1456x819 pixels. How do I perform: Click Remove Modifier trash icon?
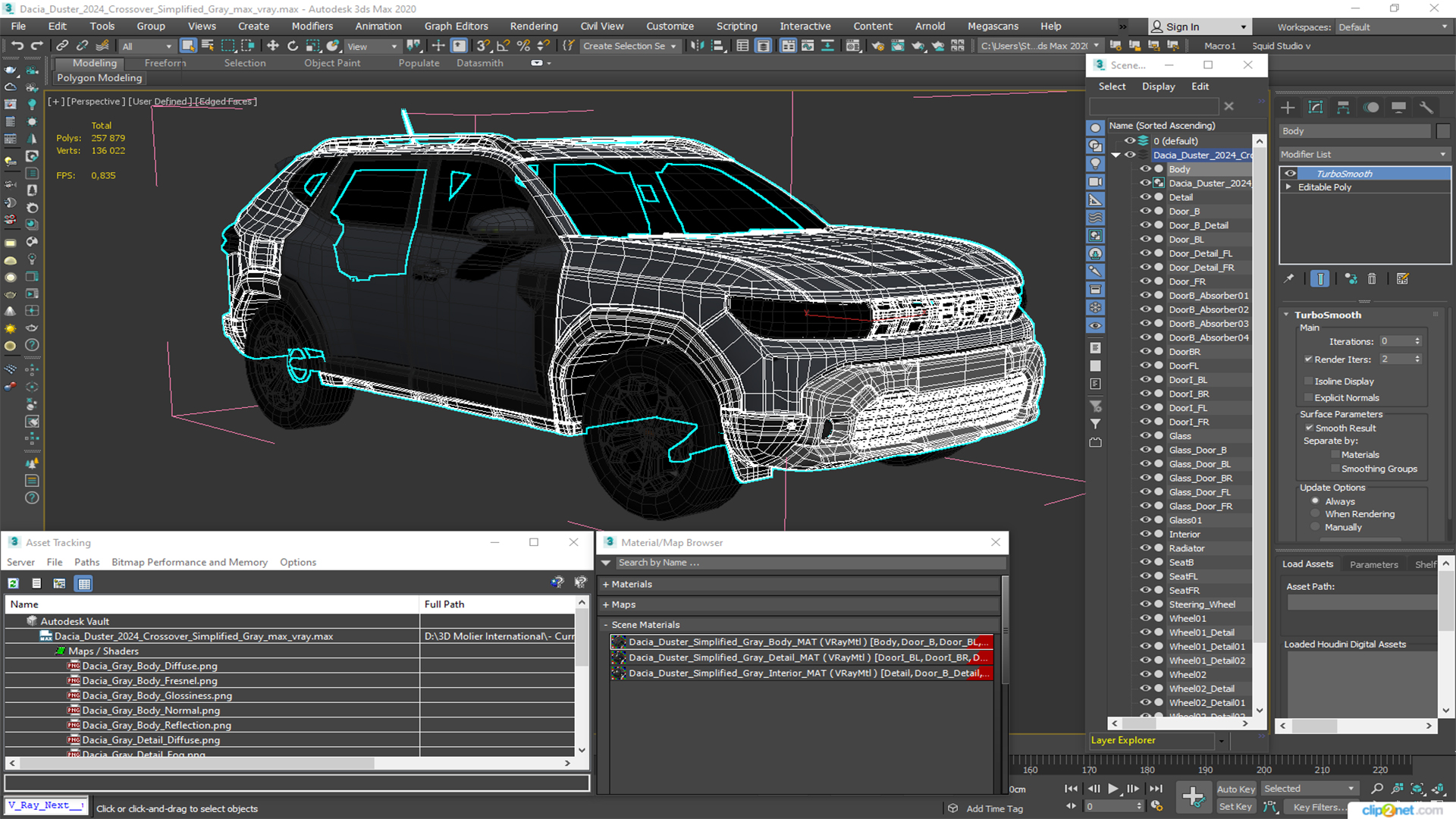[x=1372, y=279]
